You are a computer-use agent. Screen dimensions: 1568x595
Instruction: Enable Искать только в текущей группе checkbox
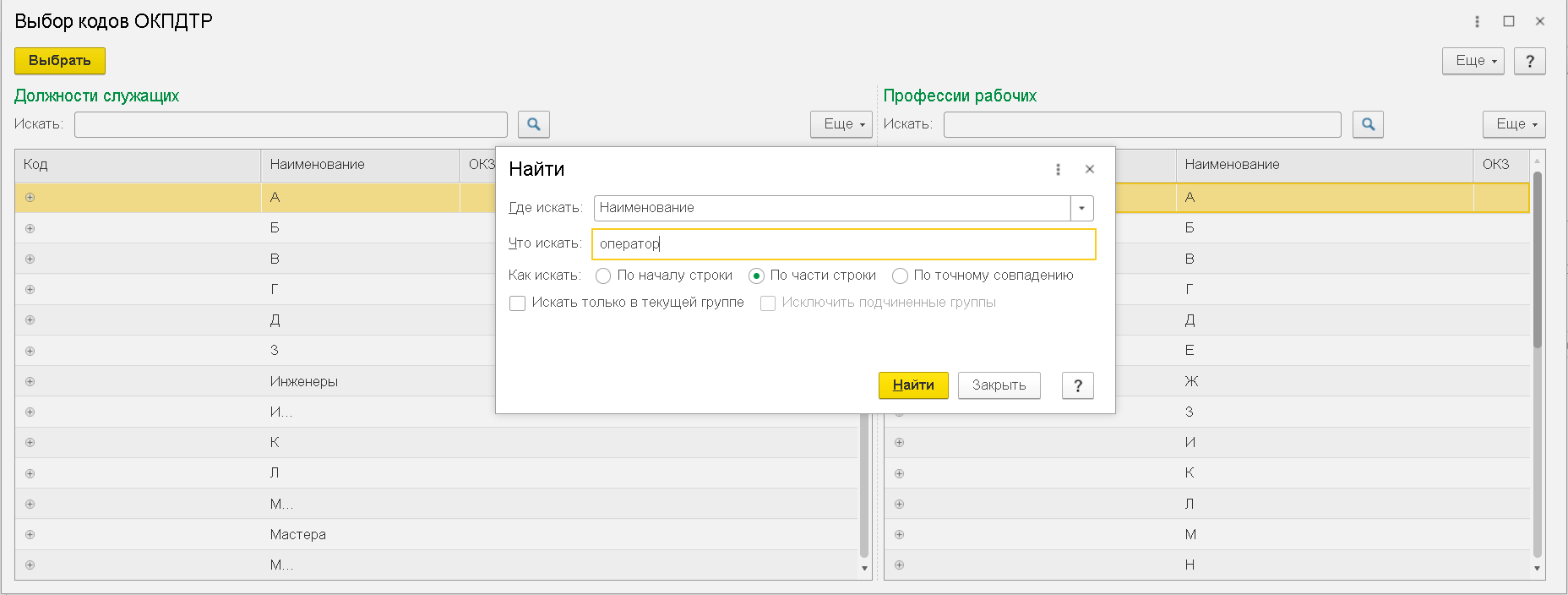(x=518, y=303)
